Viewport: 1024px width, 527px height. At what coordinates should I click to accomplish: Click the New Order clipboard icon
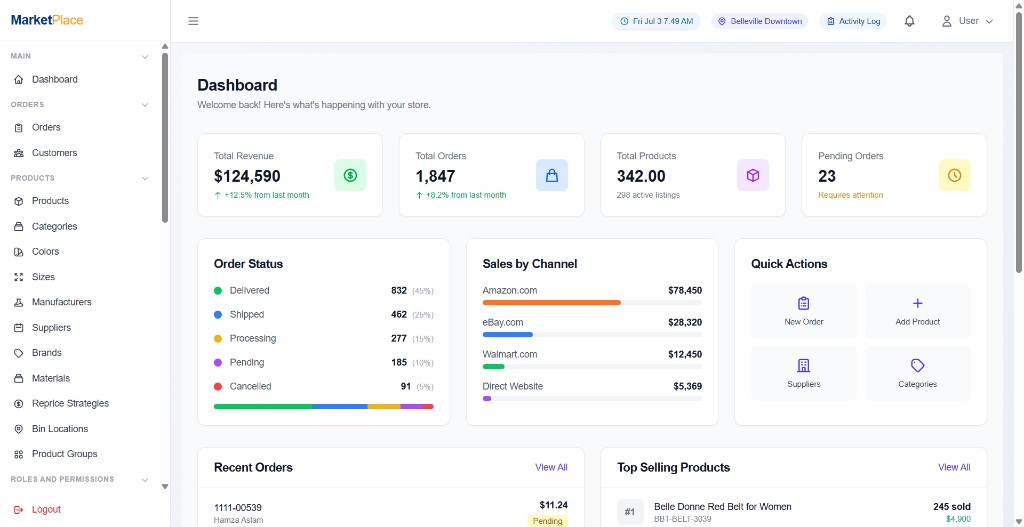click(804, 303)
